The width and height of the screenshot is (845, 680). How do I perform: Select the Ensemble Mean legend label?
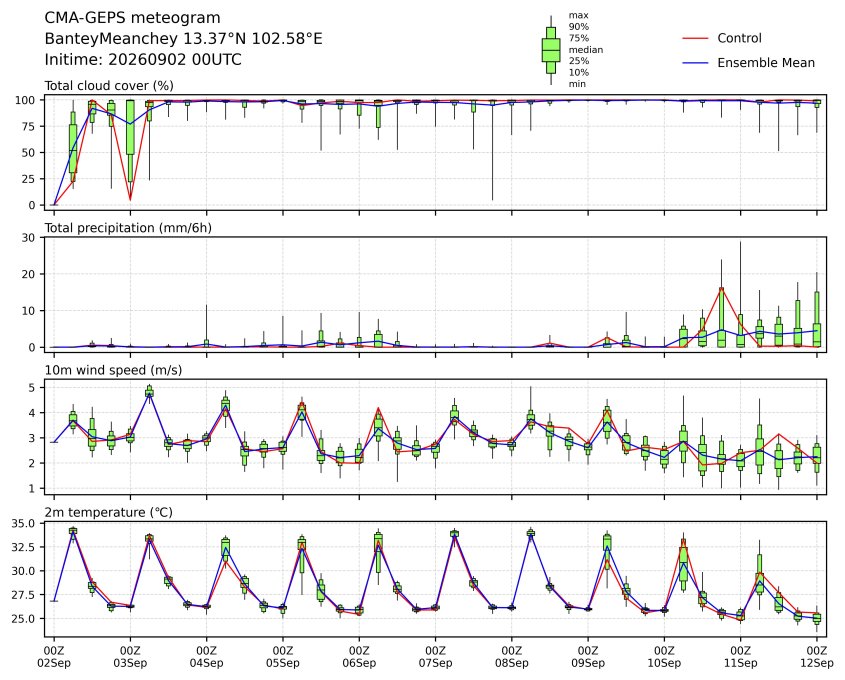(x=766, y=63)
